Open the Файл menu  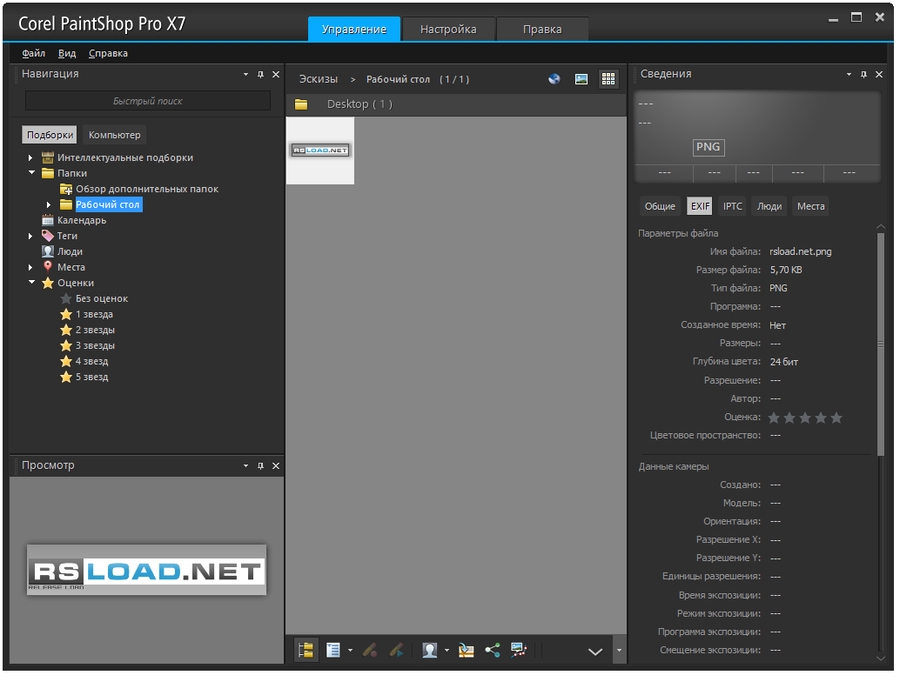33,54
